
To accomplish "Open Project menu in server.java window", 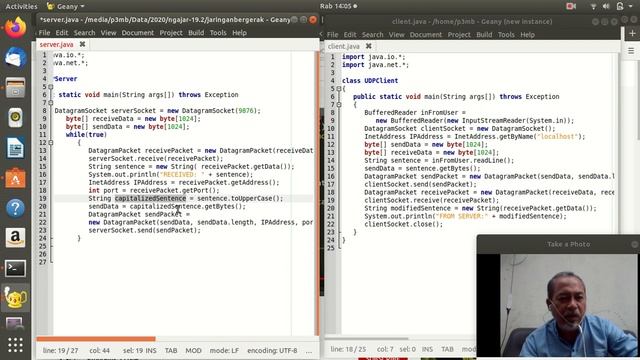I will coord(171,33).
